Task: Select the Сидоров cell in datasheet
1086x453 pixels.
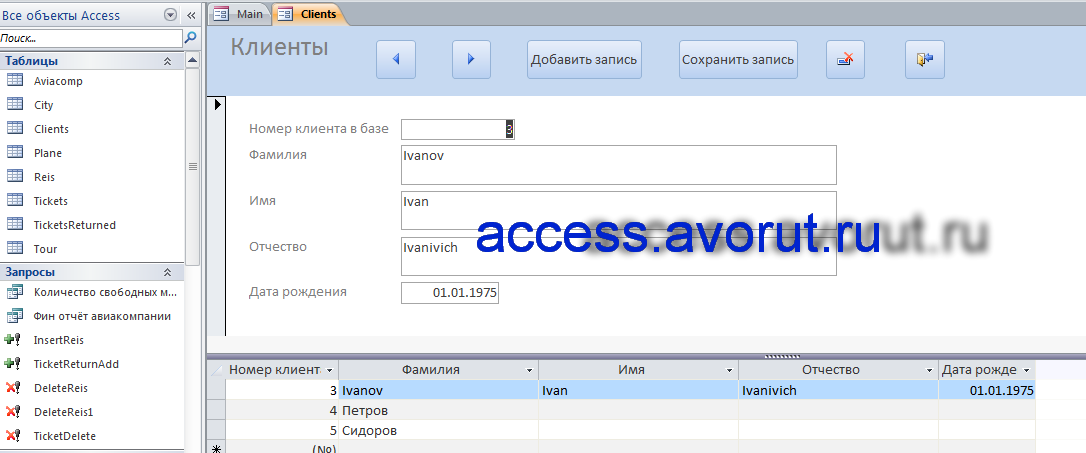Action: (438, 431)
